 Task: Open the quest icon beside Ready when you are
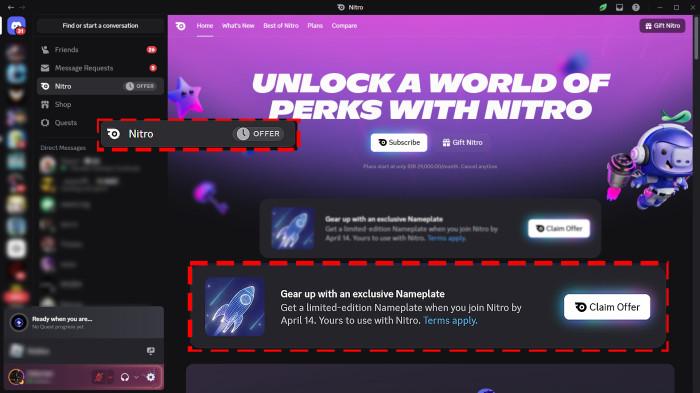pyautogui.click(x=19, y=322)
